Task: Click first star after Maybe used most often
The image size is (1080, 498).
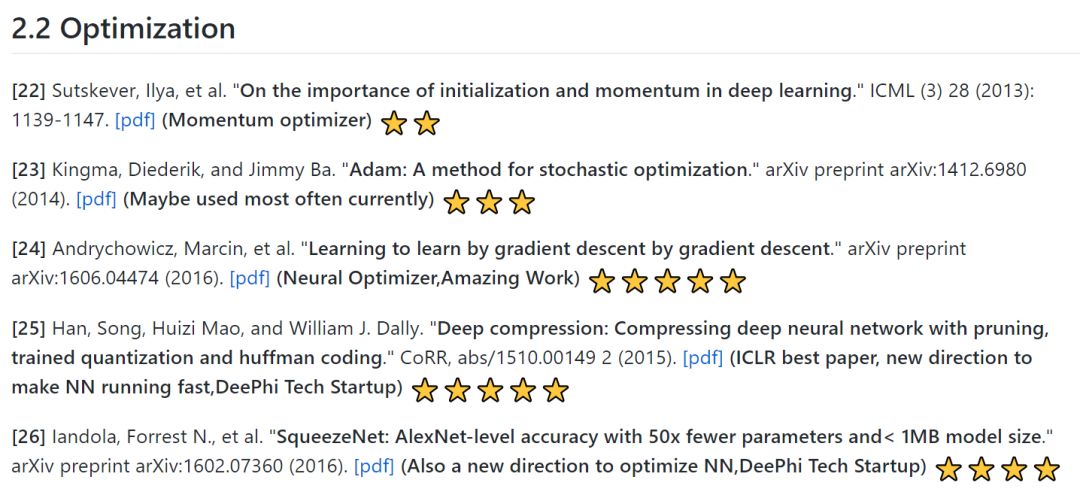Action: (456, 203)
